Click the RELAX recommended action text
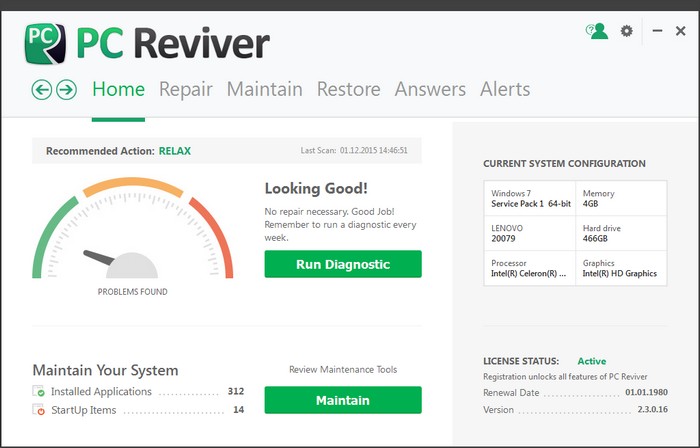 [175, 151]
